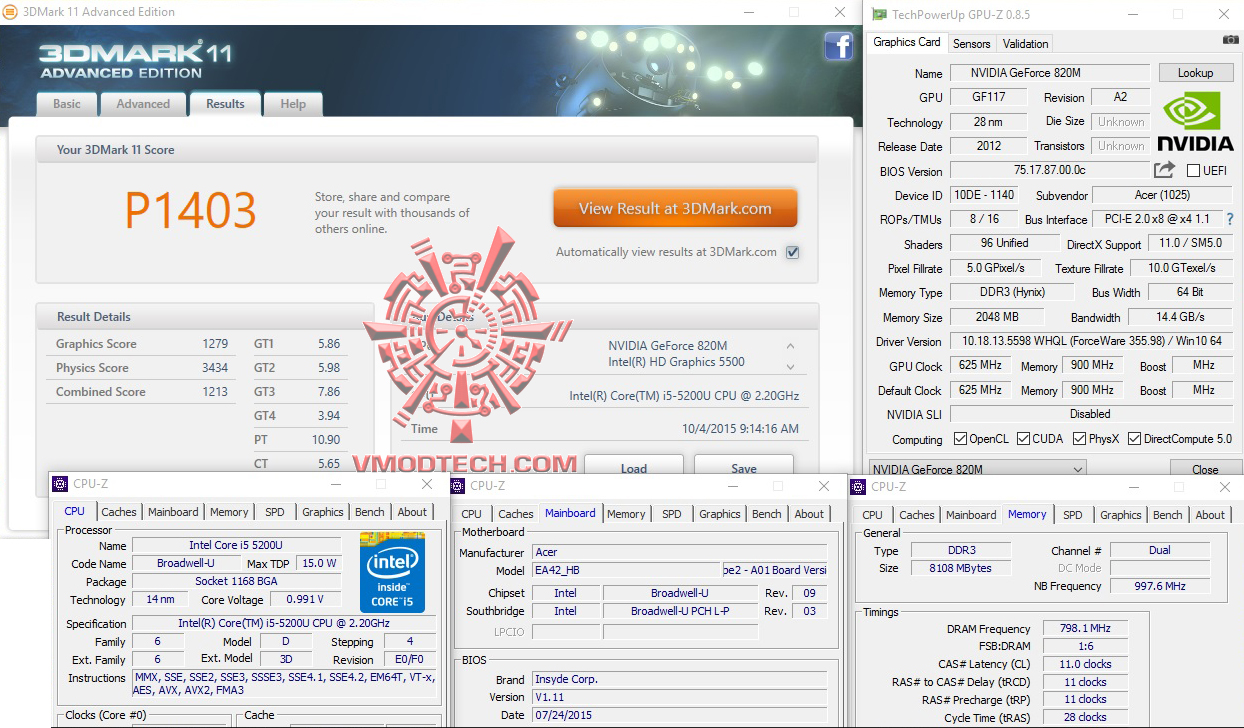Open About tab in Memory CPU-Z window
The width and height of the screenshot is (1244, 728).
[x=1210, y=515]
